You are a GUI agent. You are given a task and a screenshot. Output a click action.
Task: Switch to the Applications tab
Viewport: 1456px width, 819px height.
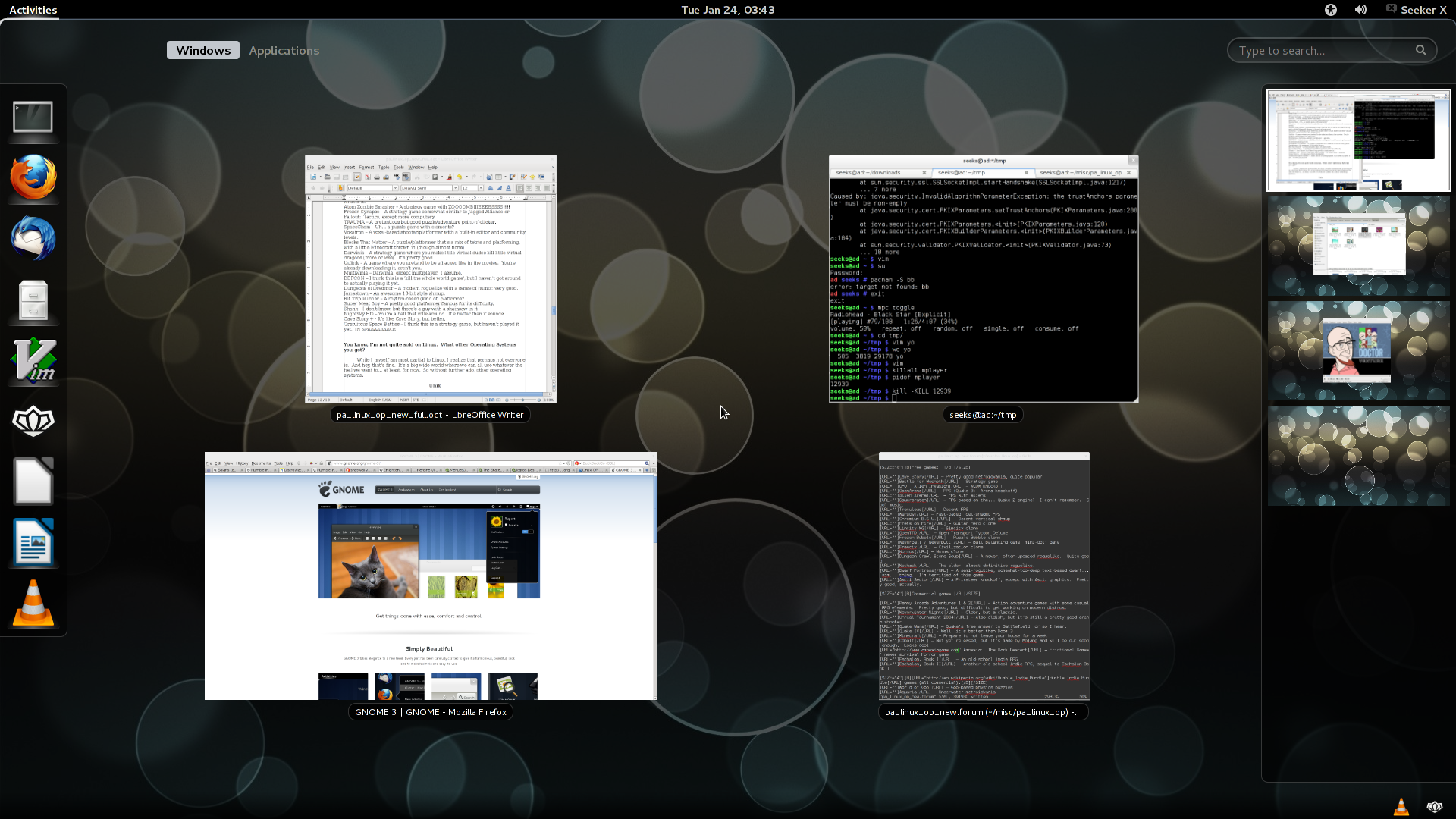click(284, 50)
